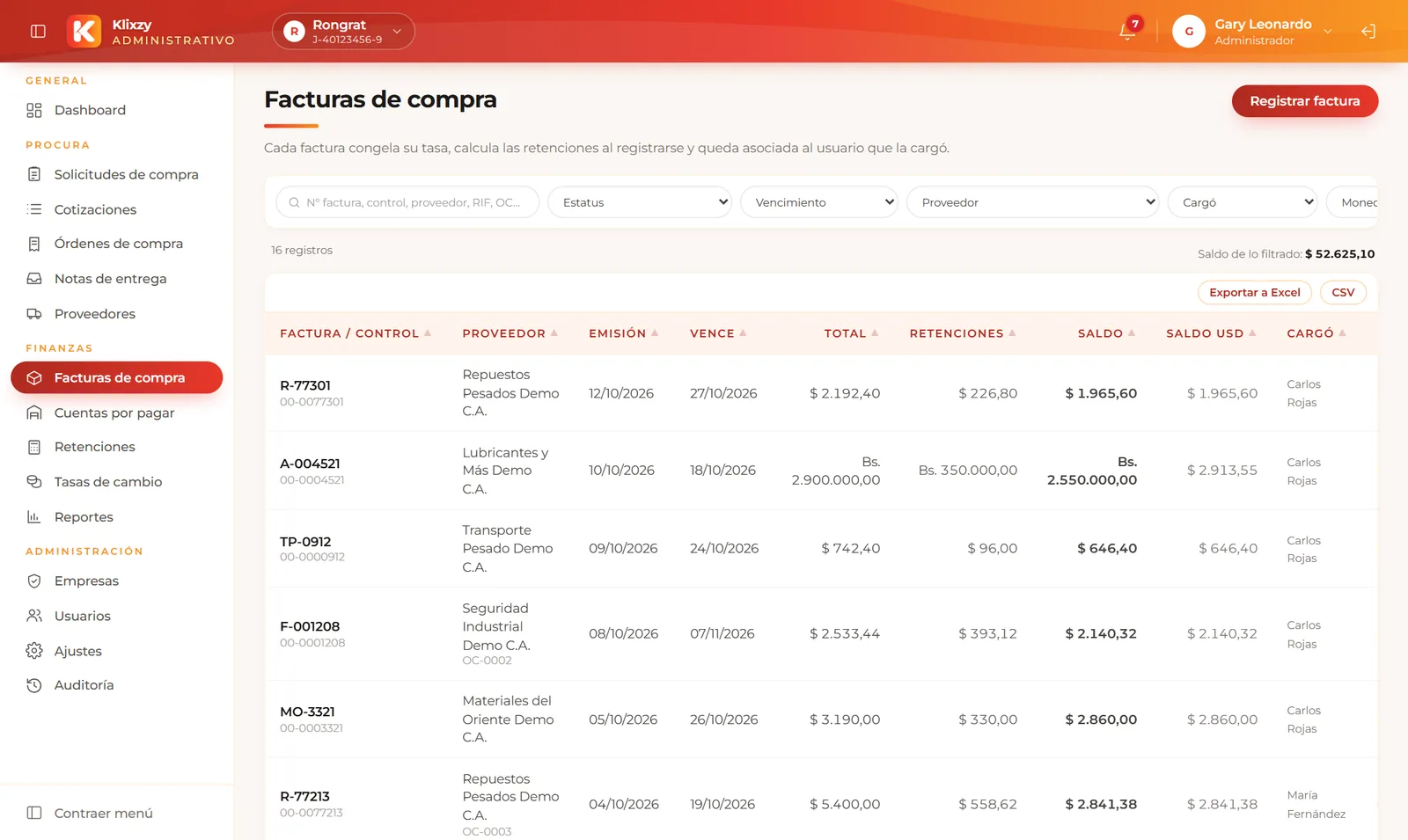
Task: Click the Cuentas por pagar icon
Action: (x=34, y=413)
